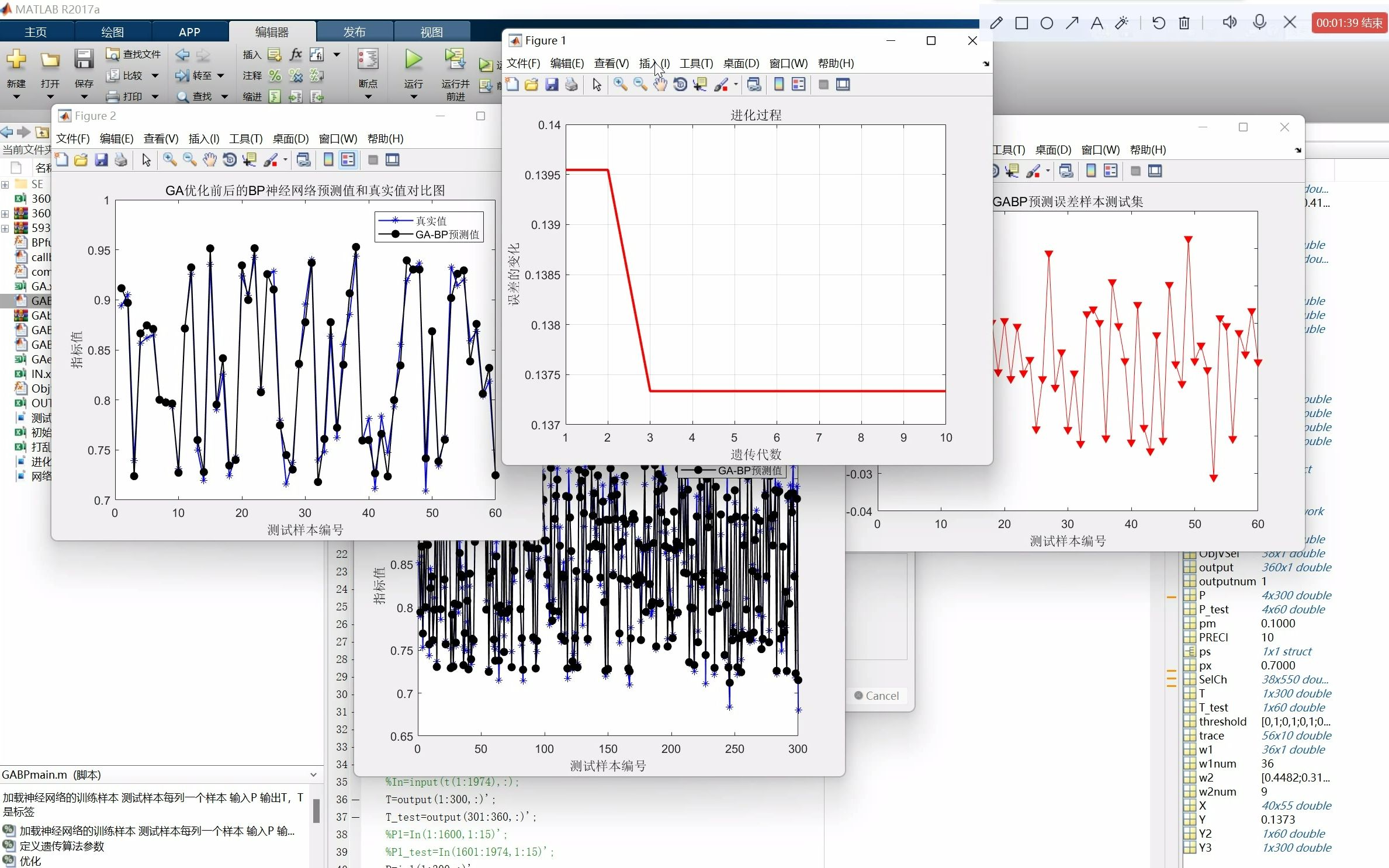Screen dimensions: 1389x868
Task: Open 文件(F) menu in Figure 1
Action: 523,63
